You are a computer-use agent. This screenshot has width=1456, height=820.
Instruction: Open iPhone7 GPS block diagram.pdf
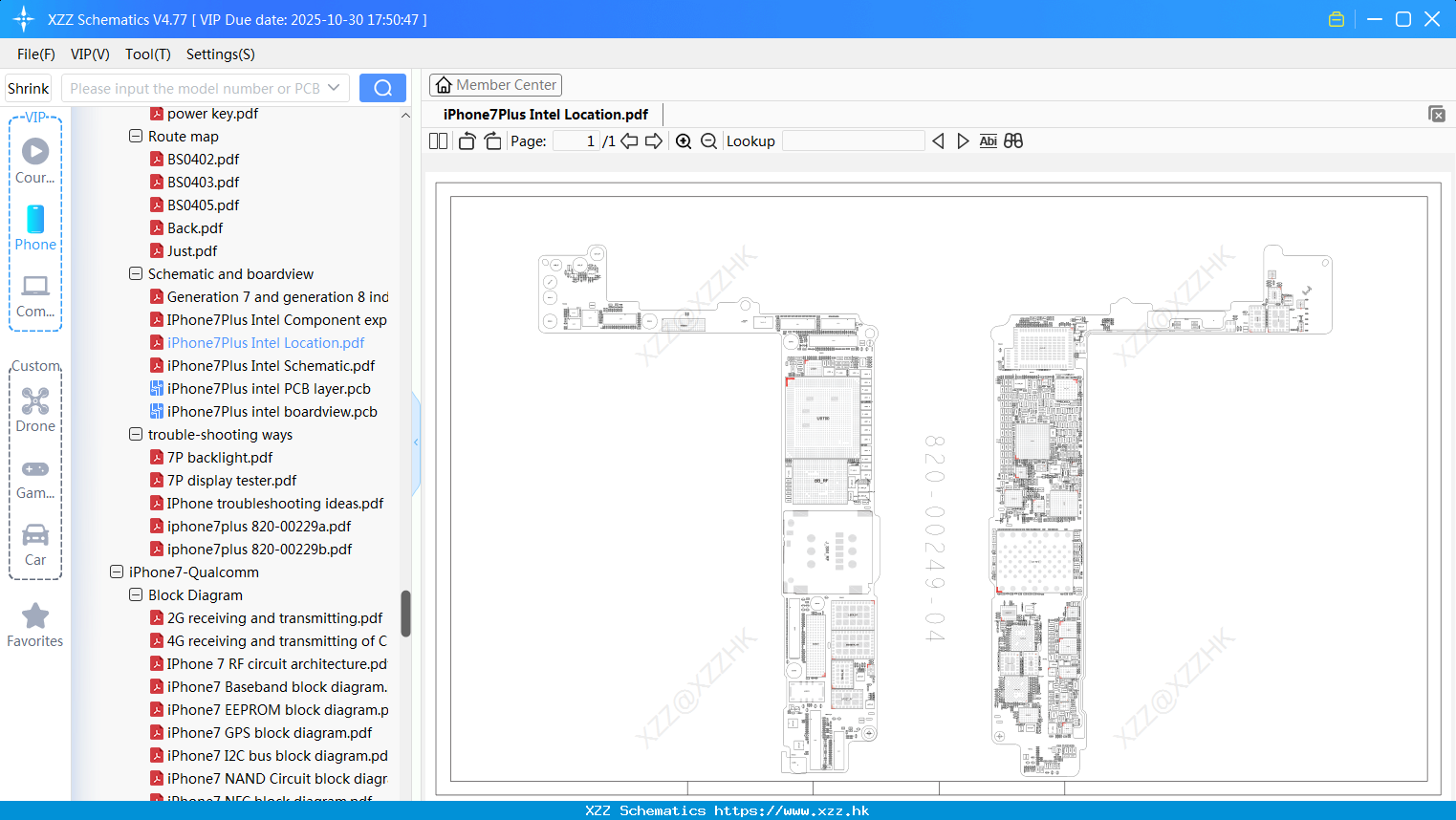click(270, 733)
